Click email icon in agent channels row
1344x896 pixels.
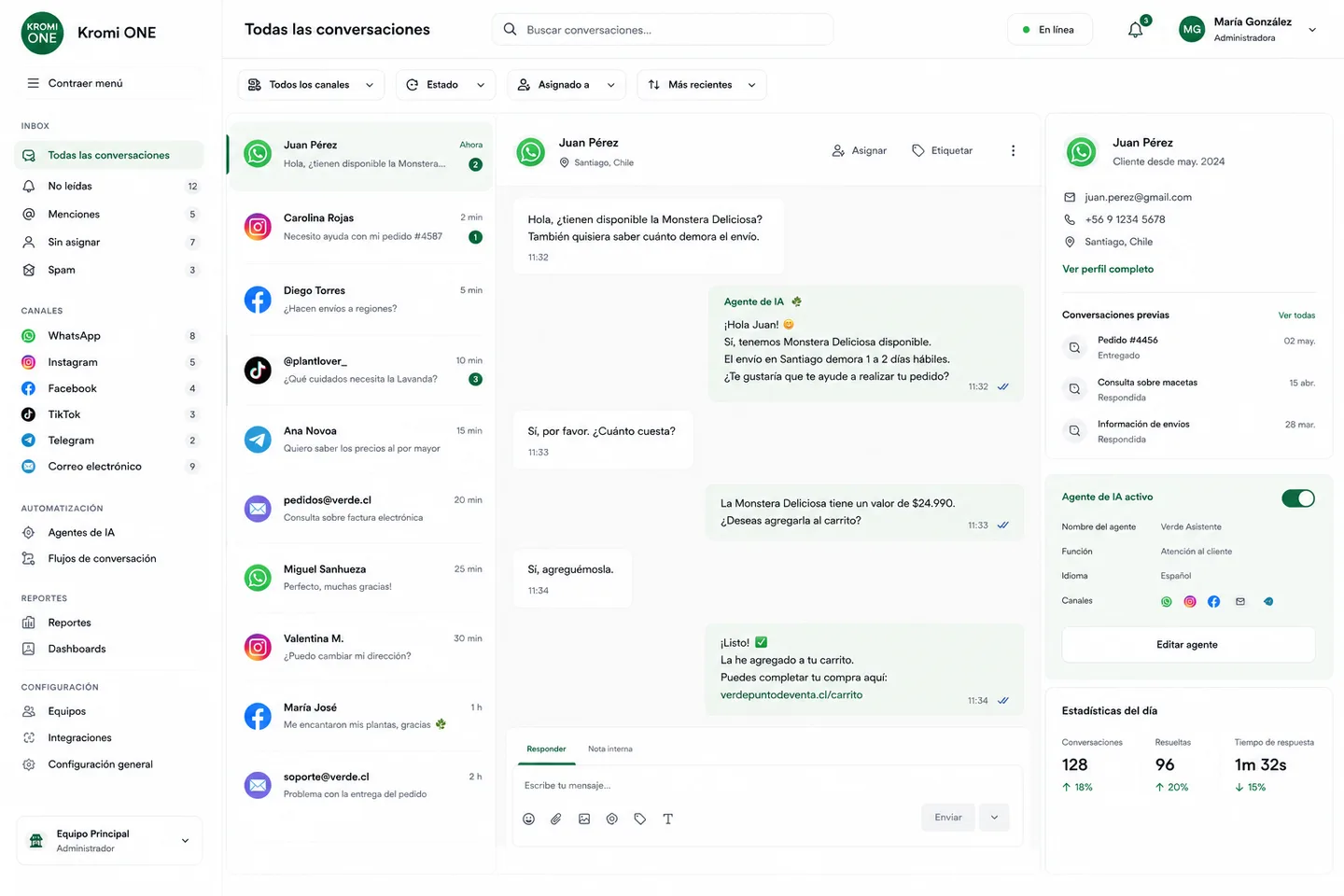tap(1240, 602)
